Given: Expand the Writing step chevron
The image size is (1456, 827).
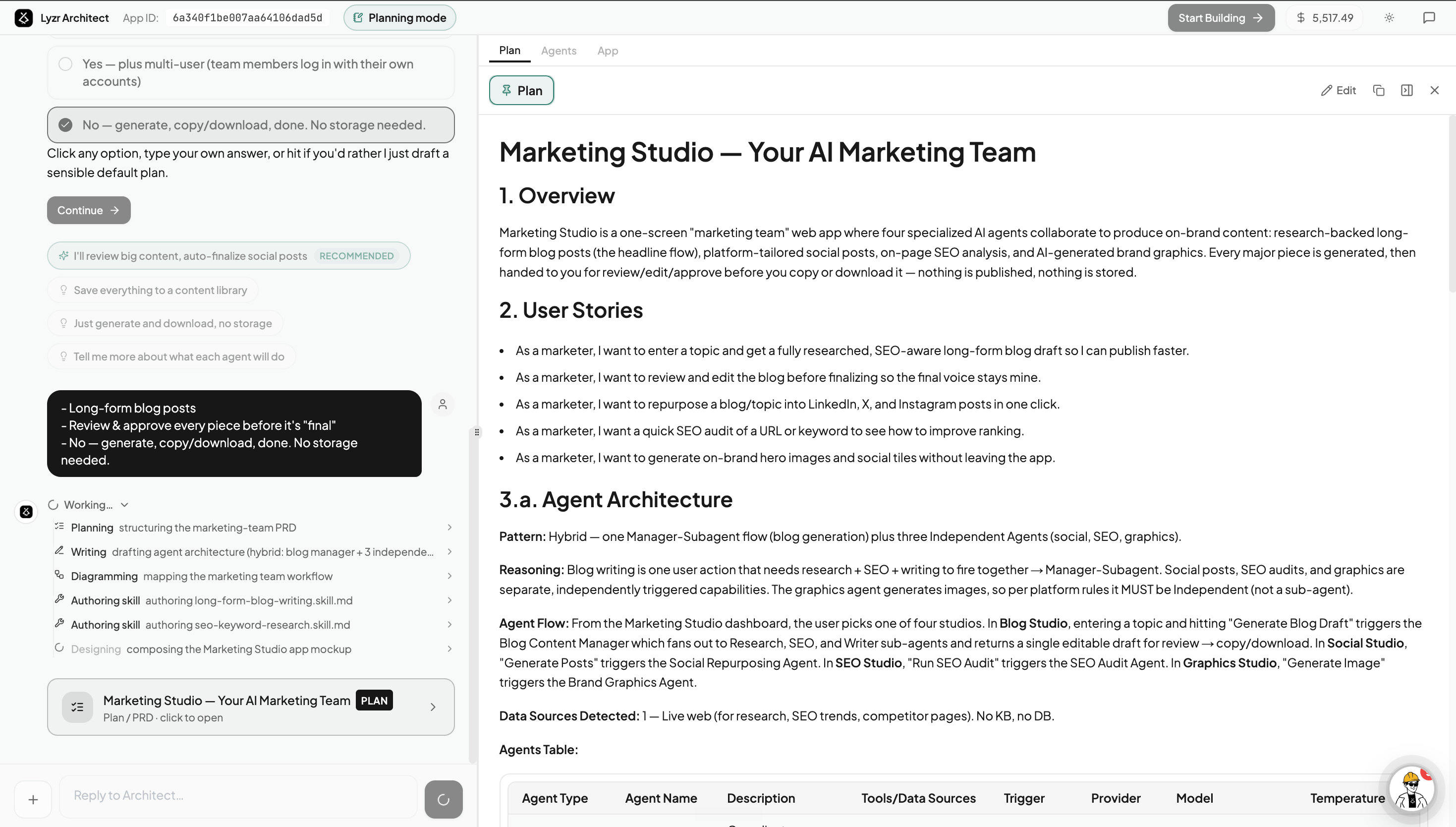Looking at the screenshot, I should (449, 551).
